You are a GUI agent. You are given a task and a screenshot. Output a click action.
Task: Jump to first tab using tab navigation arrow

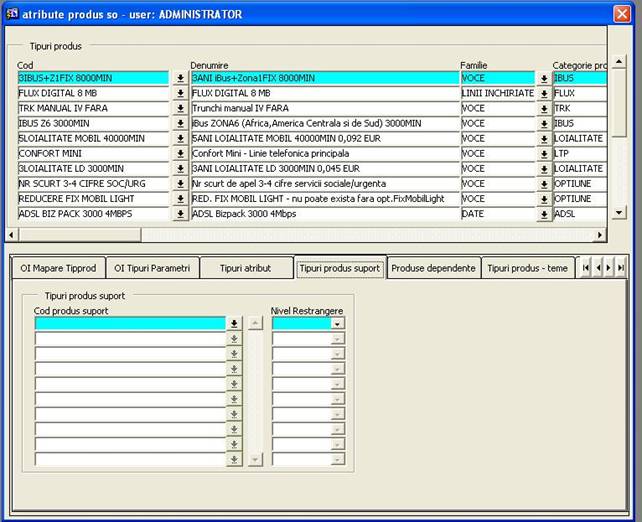(x=585, y=268)
